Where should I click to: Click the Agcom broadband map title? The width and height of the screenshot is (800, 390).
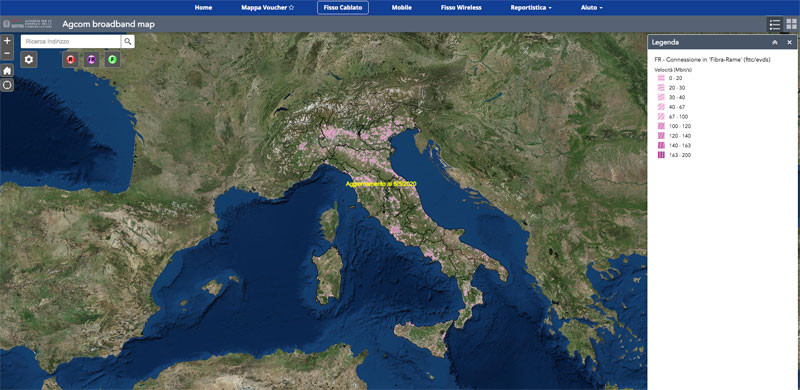108,24
